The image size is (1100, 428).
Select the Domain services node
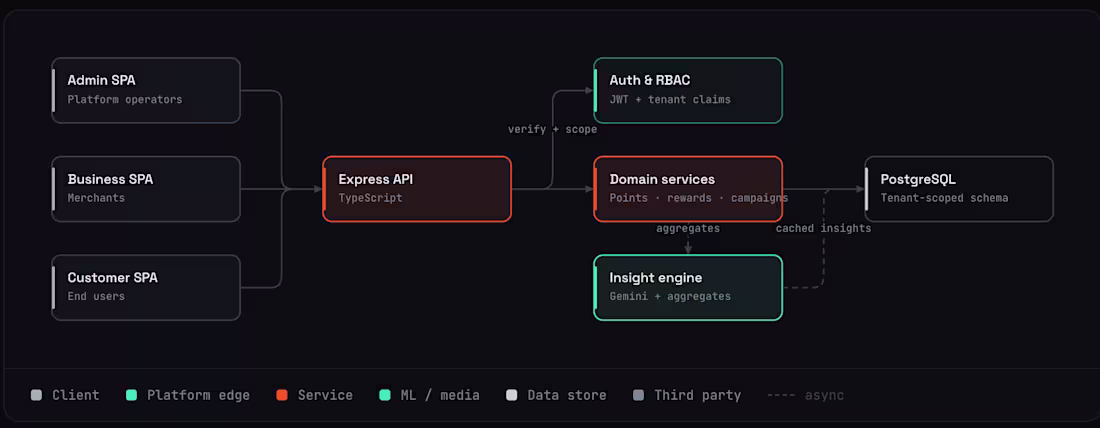[688, 189]
